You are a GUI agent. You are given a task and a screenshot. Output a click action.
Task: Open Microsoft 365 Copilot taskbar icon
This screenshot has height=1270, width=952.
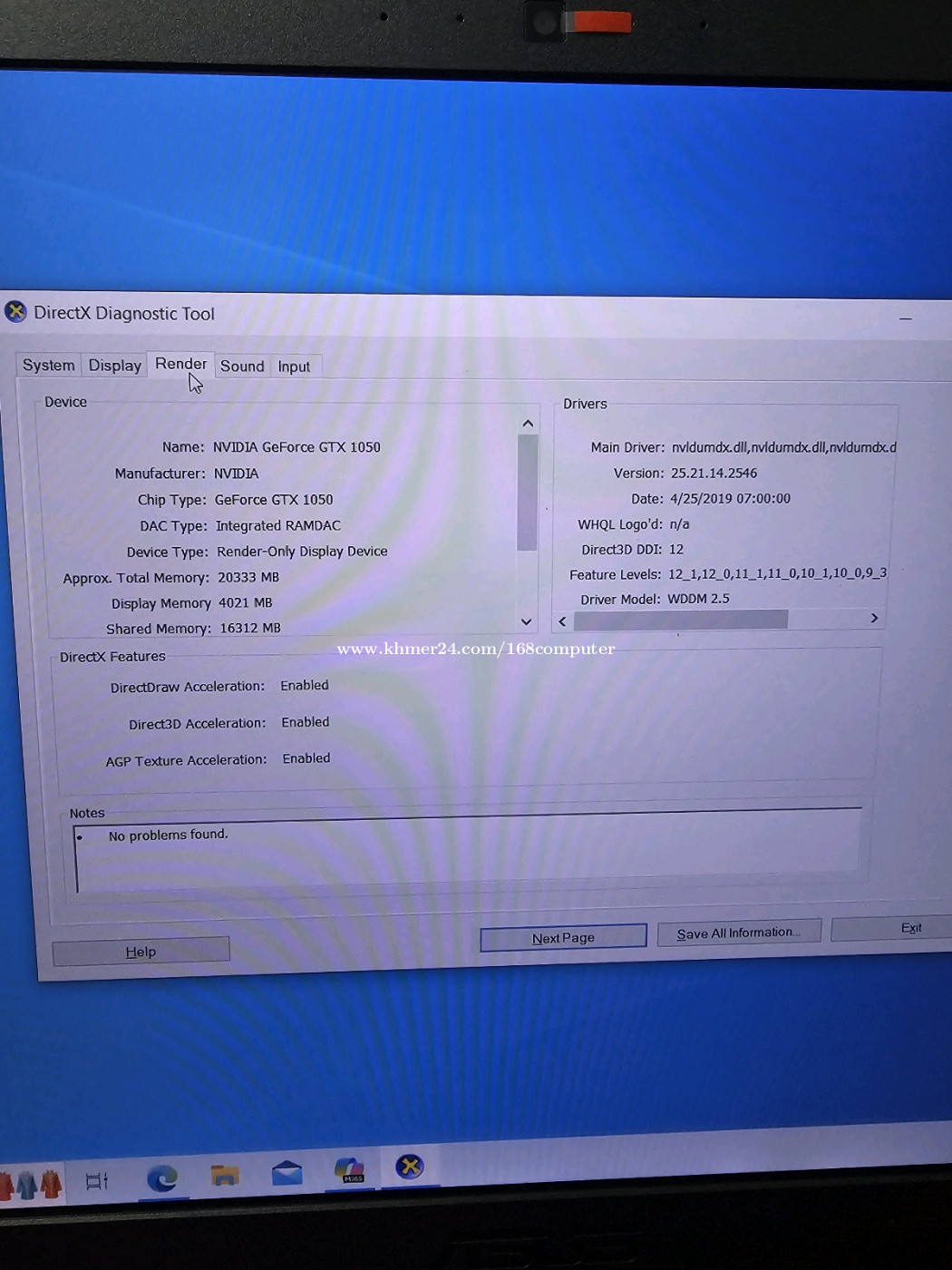tap(349, 1170)
